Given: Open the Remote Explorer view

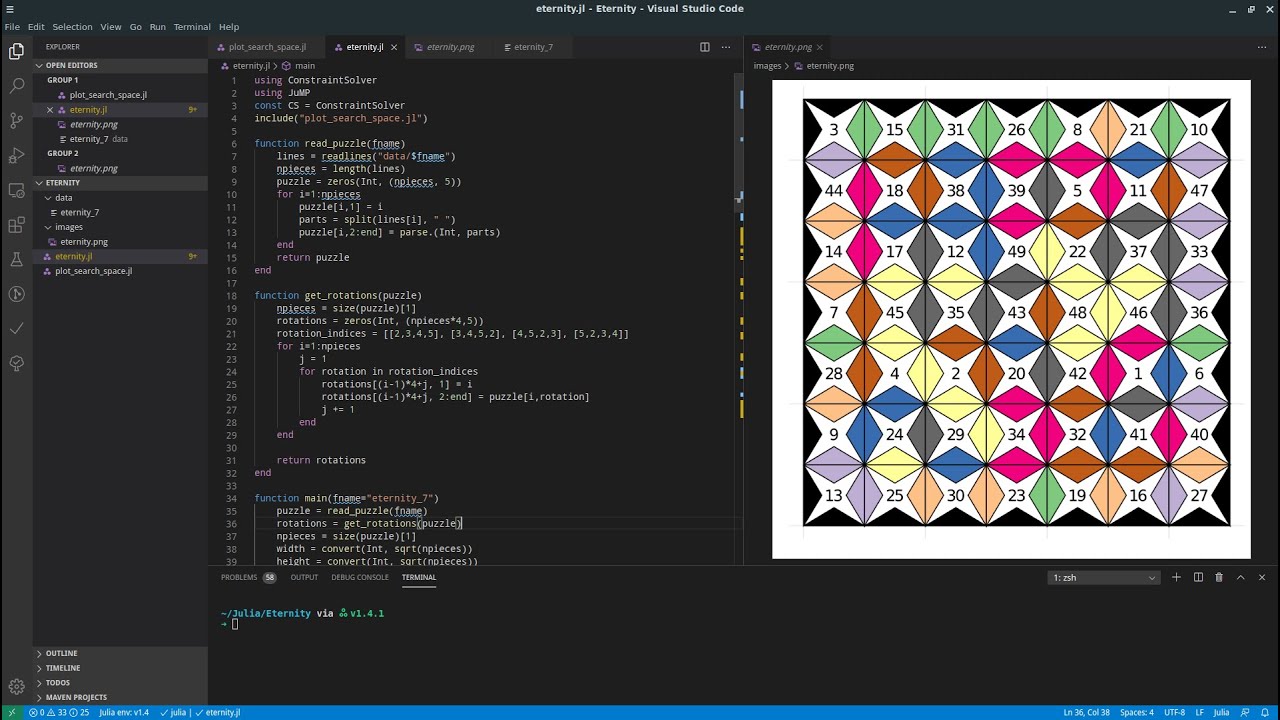Looking at the screenshot, I should click(16, 190).
